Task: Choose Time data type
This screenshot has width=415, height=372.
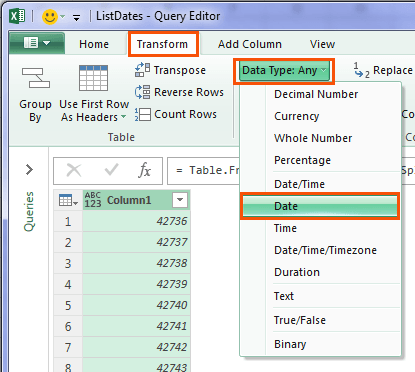Action: click(x=285, y=228)
